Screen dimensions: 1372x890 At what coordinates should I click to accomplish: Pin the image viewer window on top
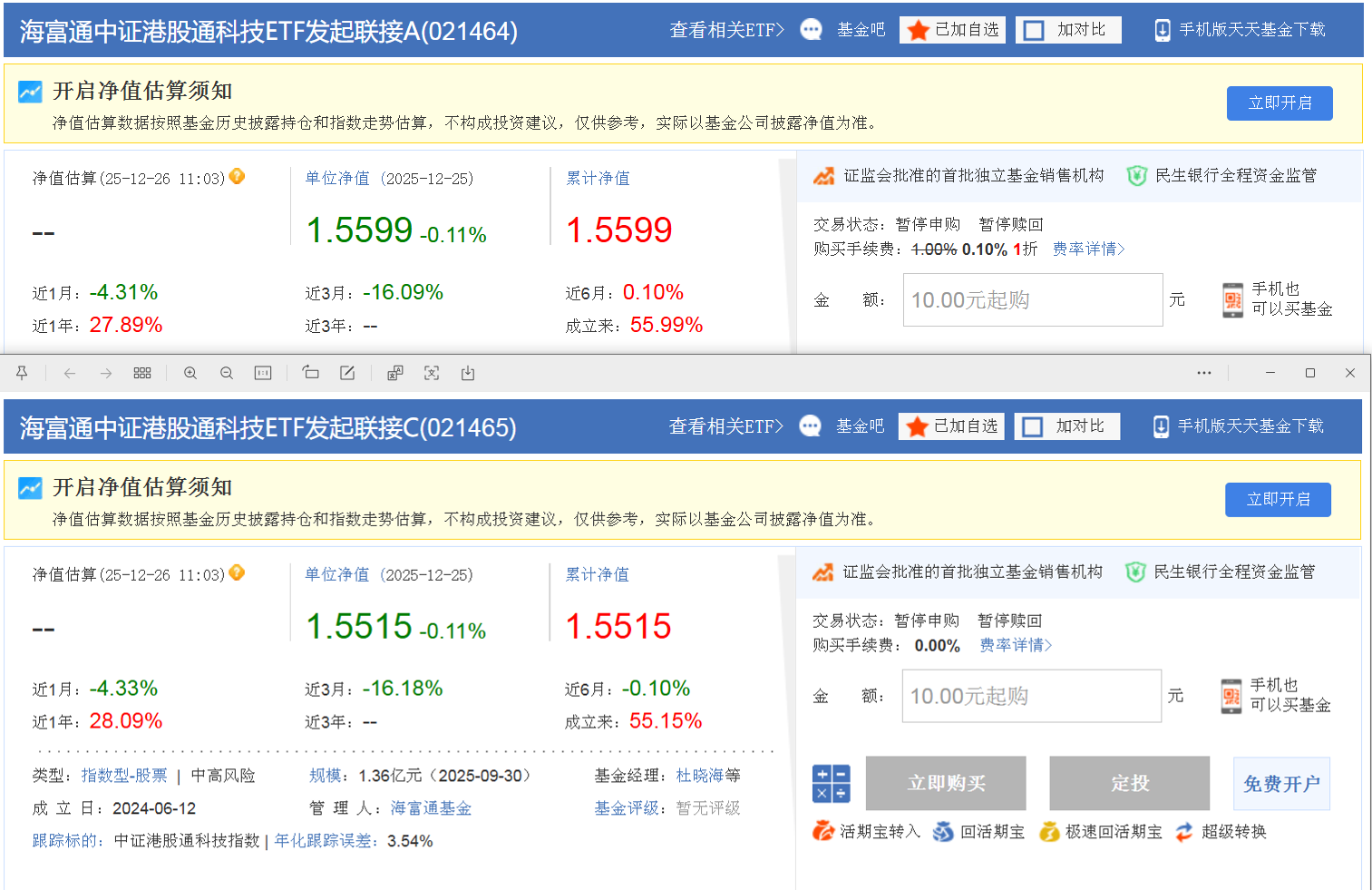[x=22, y=373]
